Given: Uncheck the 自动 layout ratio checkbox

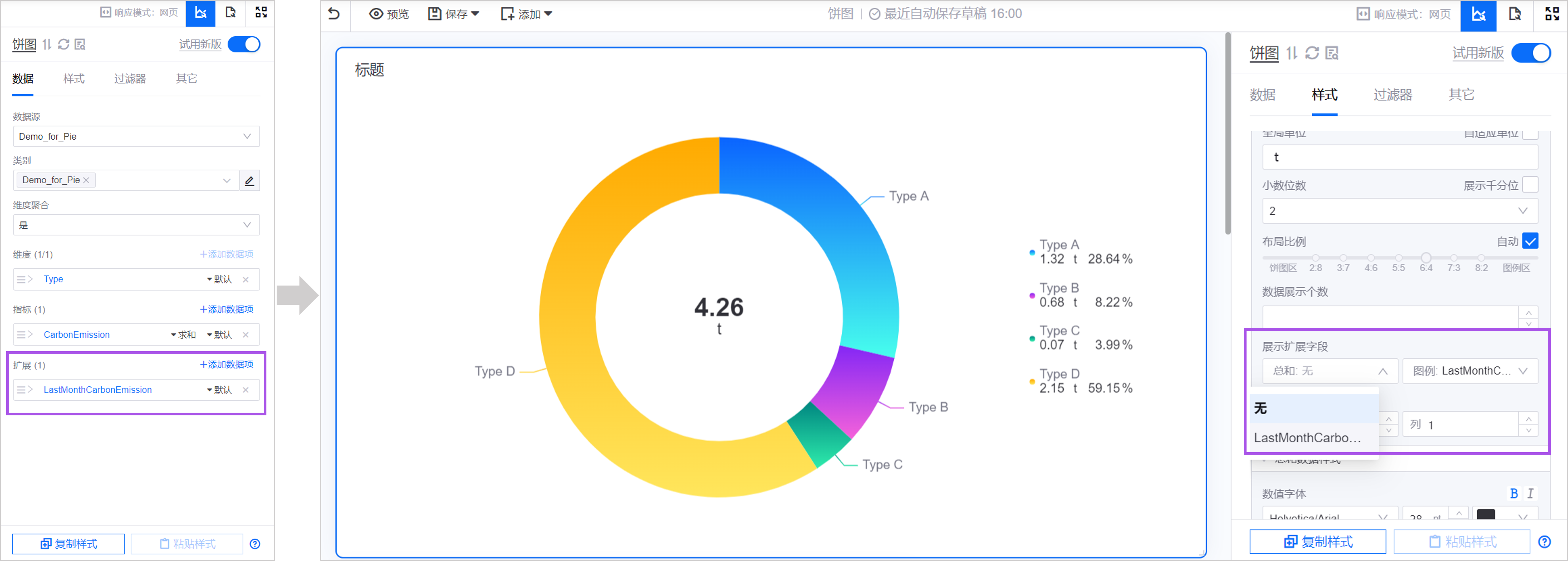Looking at the screenshot, I should click(x=1530, y=241).
